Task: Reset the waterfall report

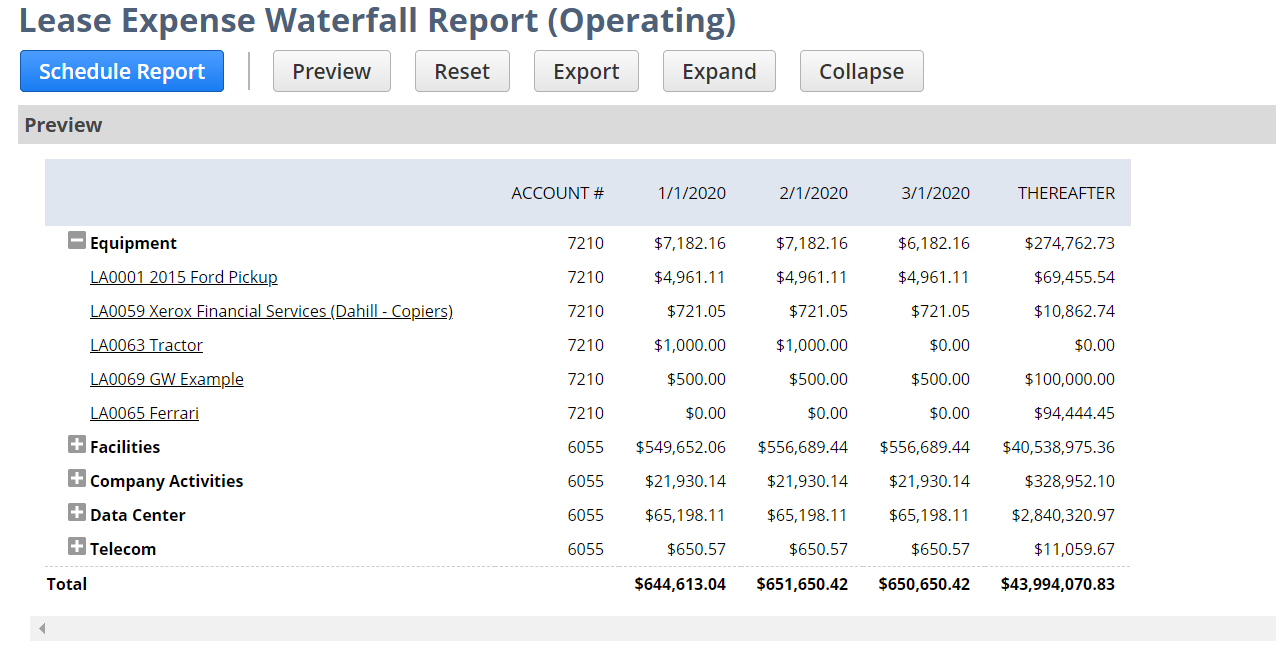Action: pyautogui.click(x=462, y=71)
